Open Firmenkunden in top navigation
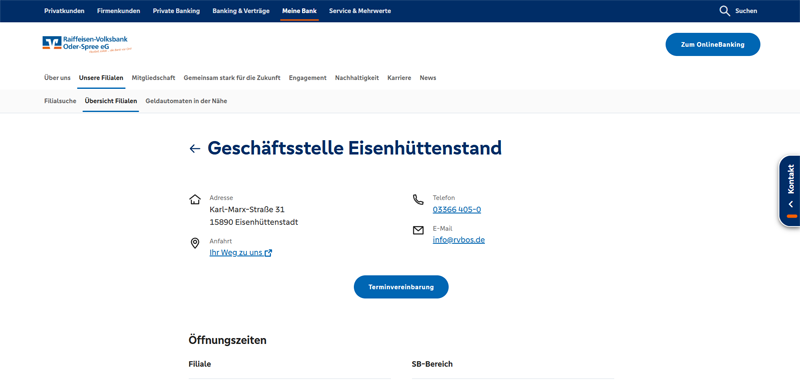Image resolution: width=800 pixels, height=381 pixels. (118, 11)
